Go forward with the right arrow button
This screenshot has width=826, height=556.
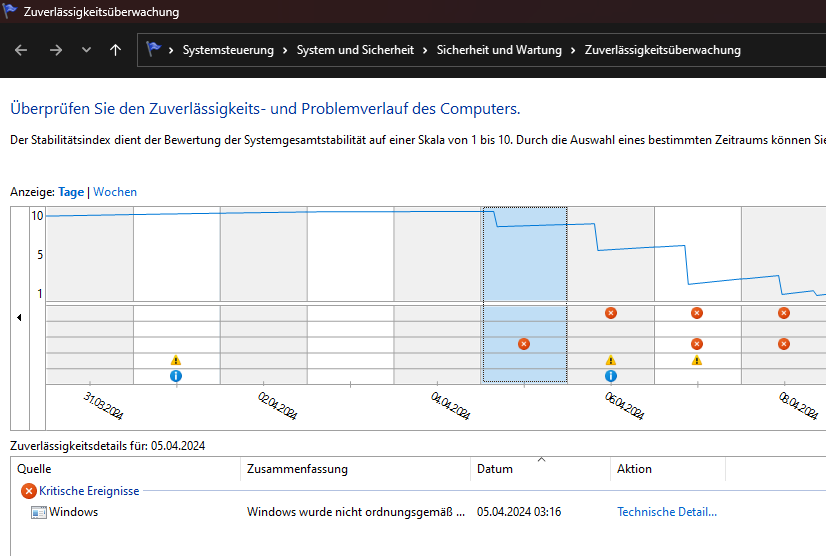[56, 50]
